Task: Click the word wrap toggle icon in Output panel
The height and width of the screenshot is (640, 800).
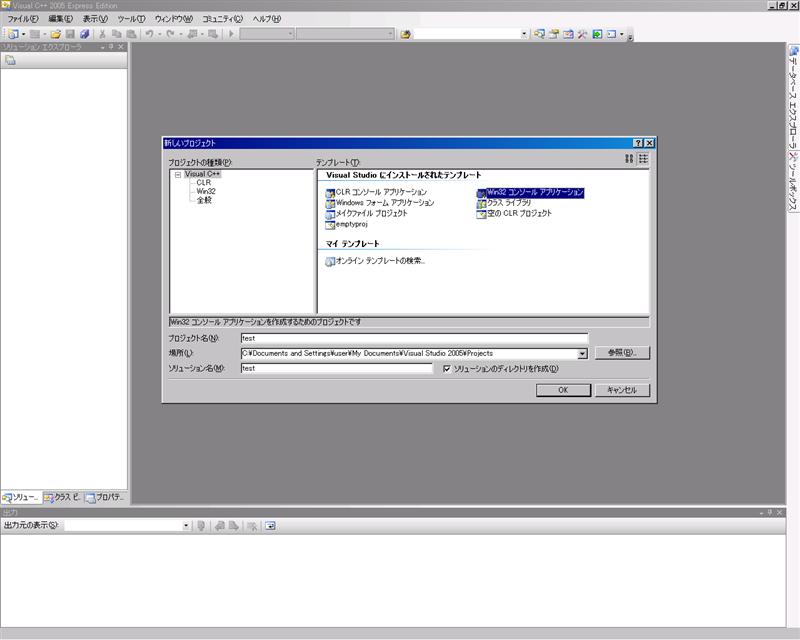Action: click(270, 526)
